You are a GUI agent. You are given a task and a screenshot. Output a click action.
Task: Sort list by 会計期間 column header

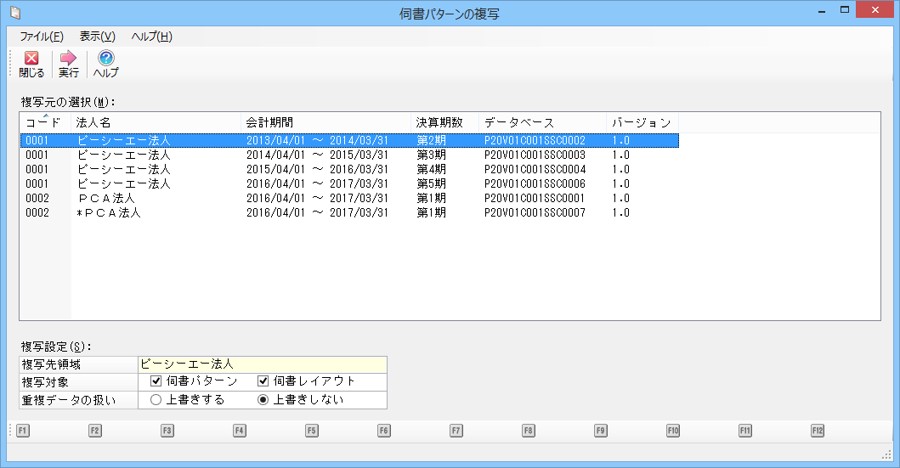[x=270, y=122]
